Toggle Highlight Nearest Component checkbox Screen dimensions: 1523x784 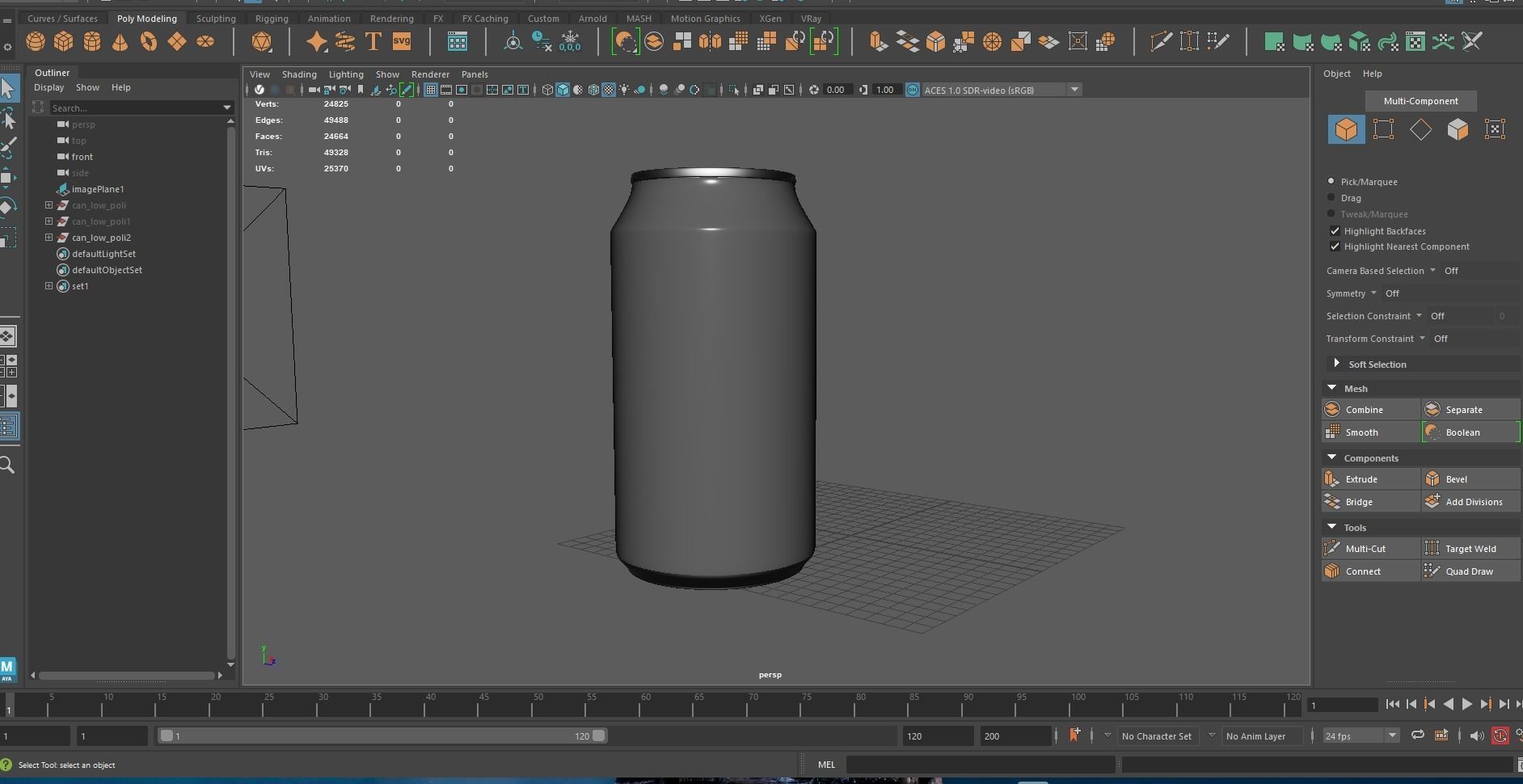pos(1335,247)
